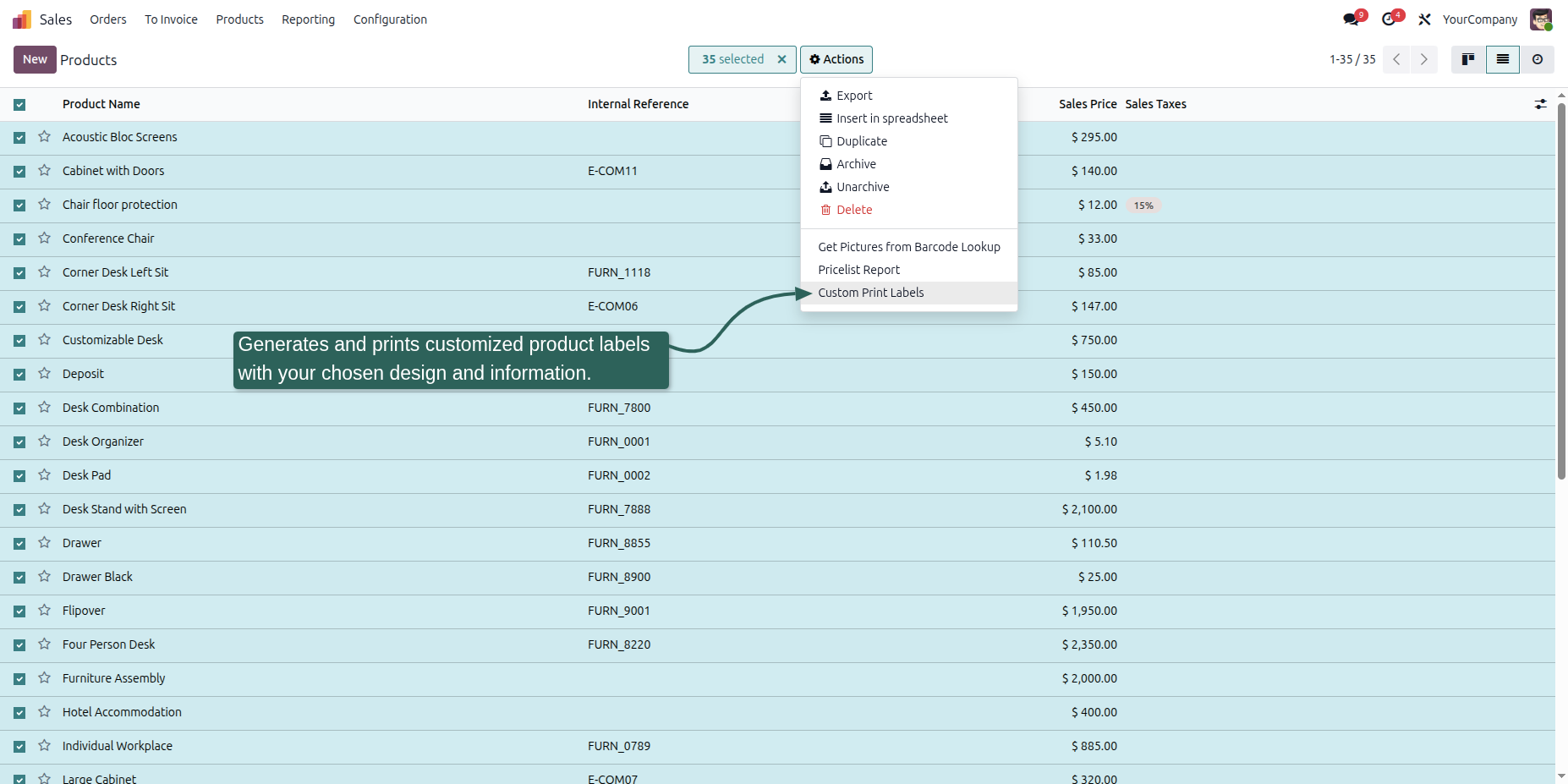Choose Custom Print Labels action

click(871, 293)
